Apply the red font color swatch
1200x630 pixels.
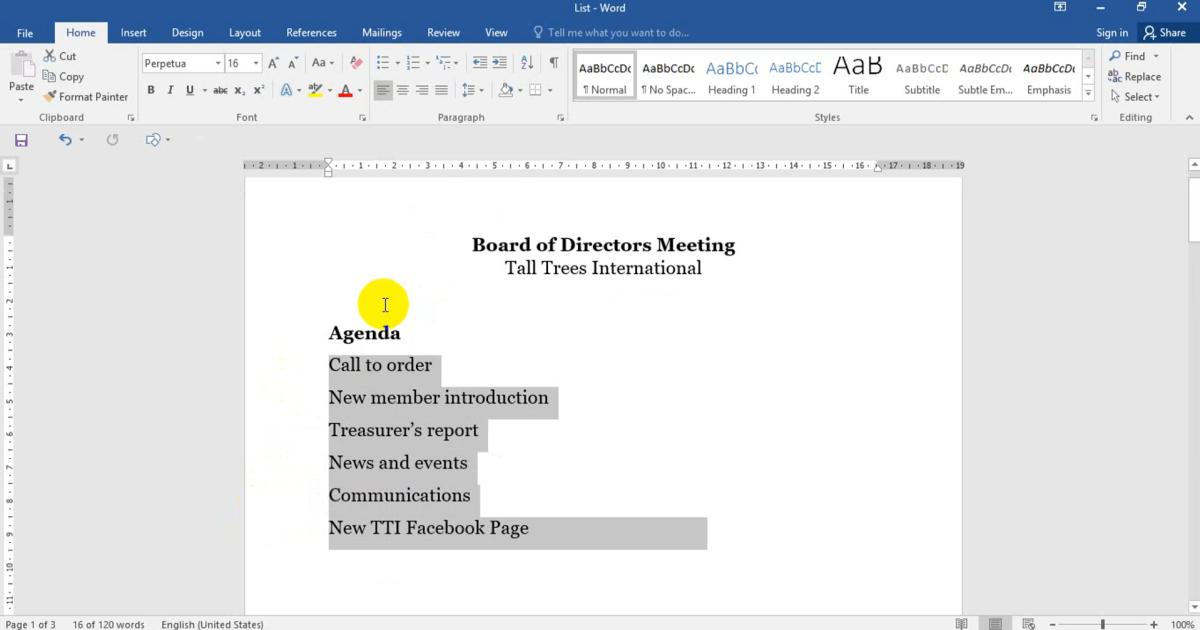[x=345, y=90]
